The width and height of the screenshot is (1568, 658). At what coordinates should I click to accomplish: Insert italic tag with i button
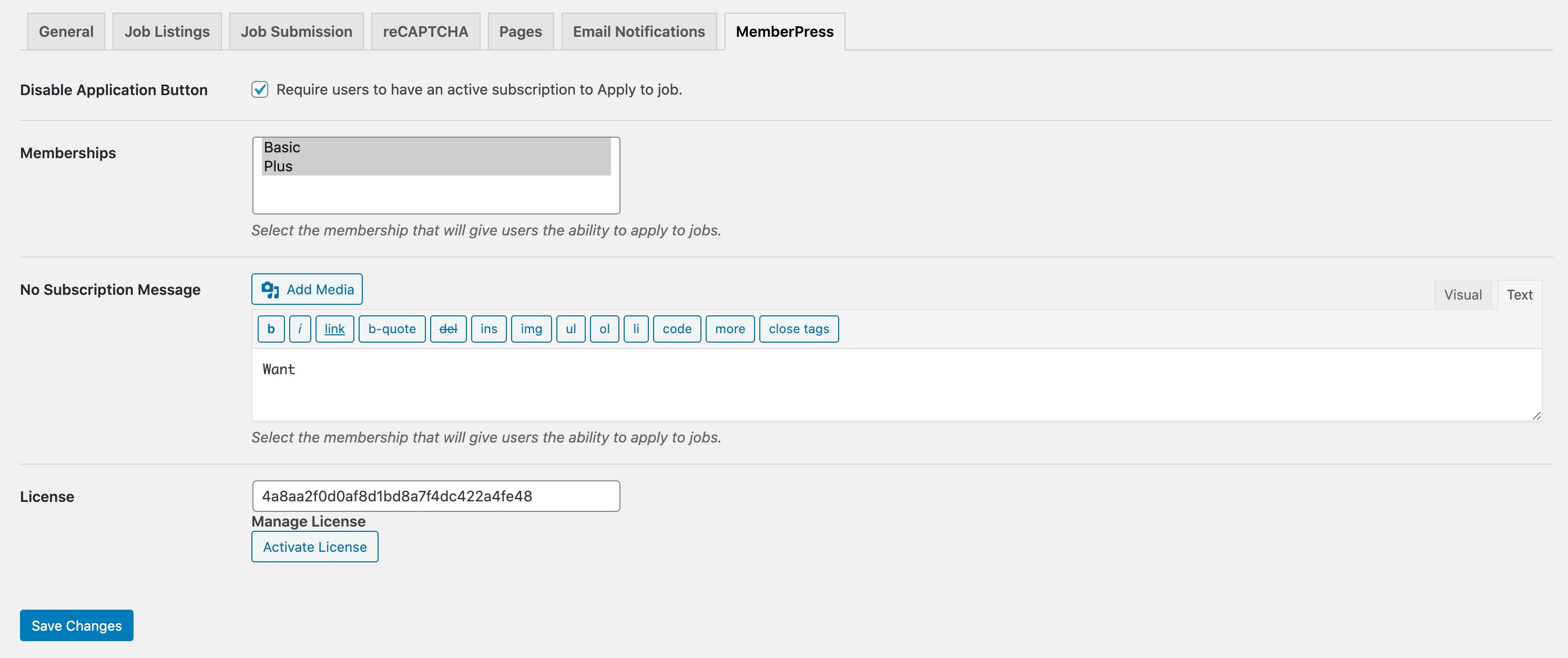300,329
